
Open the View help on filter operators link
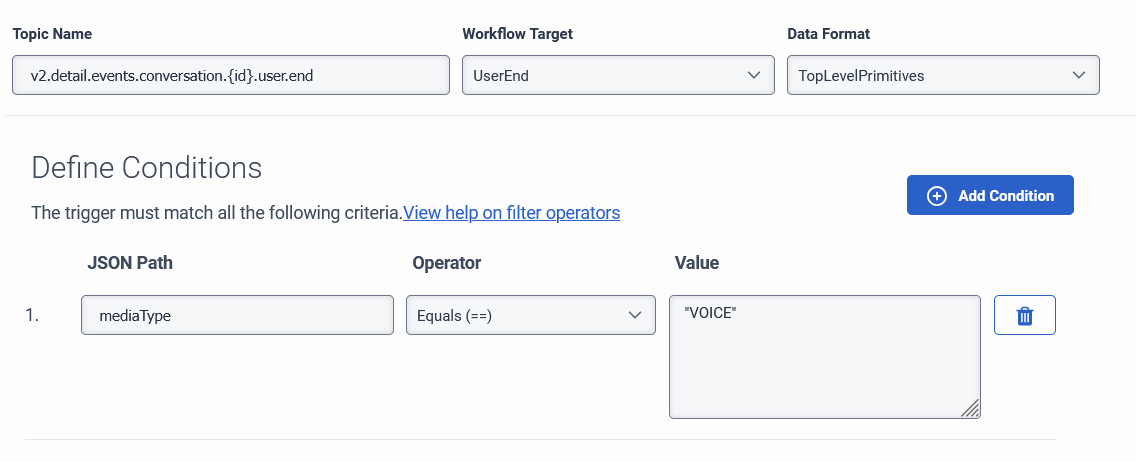coord(511,213)
